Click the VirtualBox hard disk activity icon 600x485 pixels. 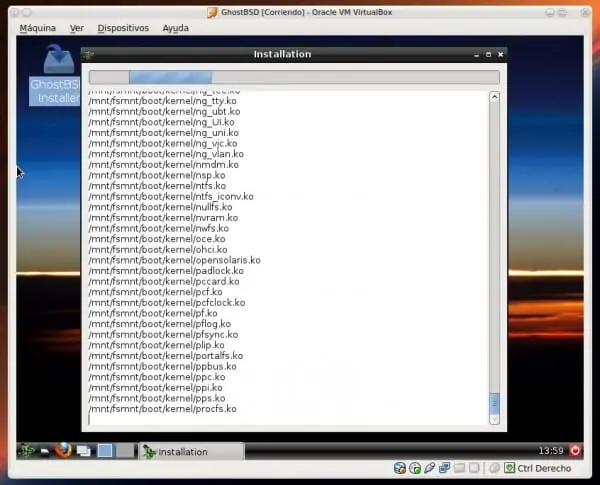[399, 468]
